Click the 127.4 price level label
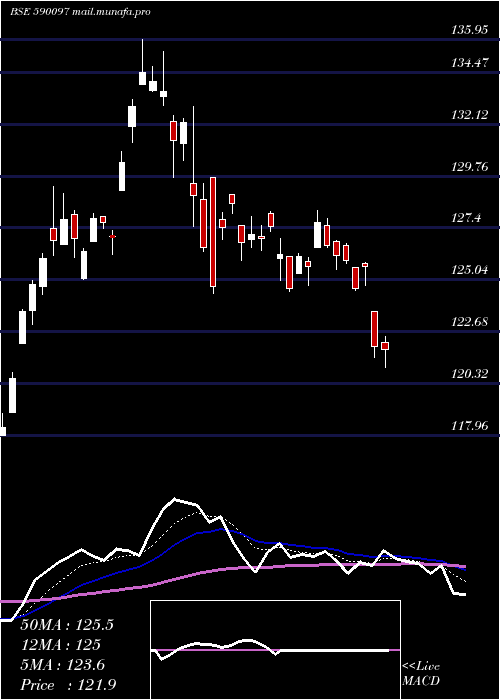Screen dimensions: 500x700 point(467,218)
